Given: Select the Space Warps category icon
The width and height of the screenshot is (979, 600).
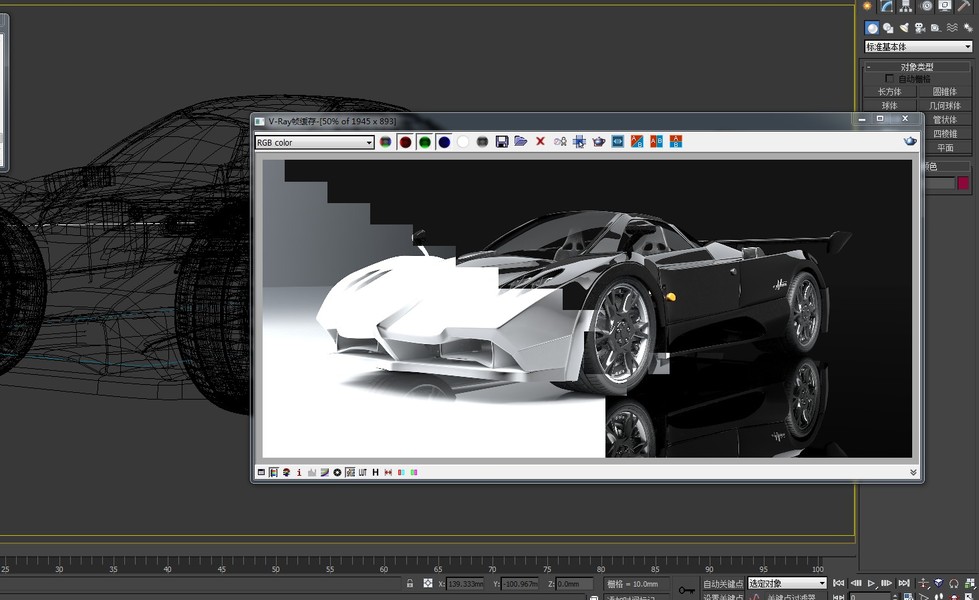Looking at the screenshot, I should 952,27.
